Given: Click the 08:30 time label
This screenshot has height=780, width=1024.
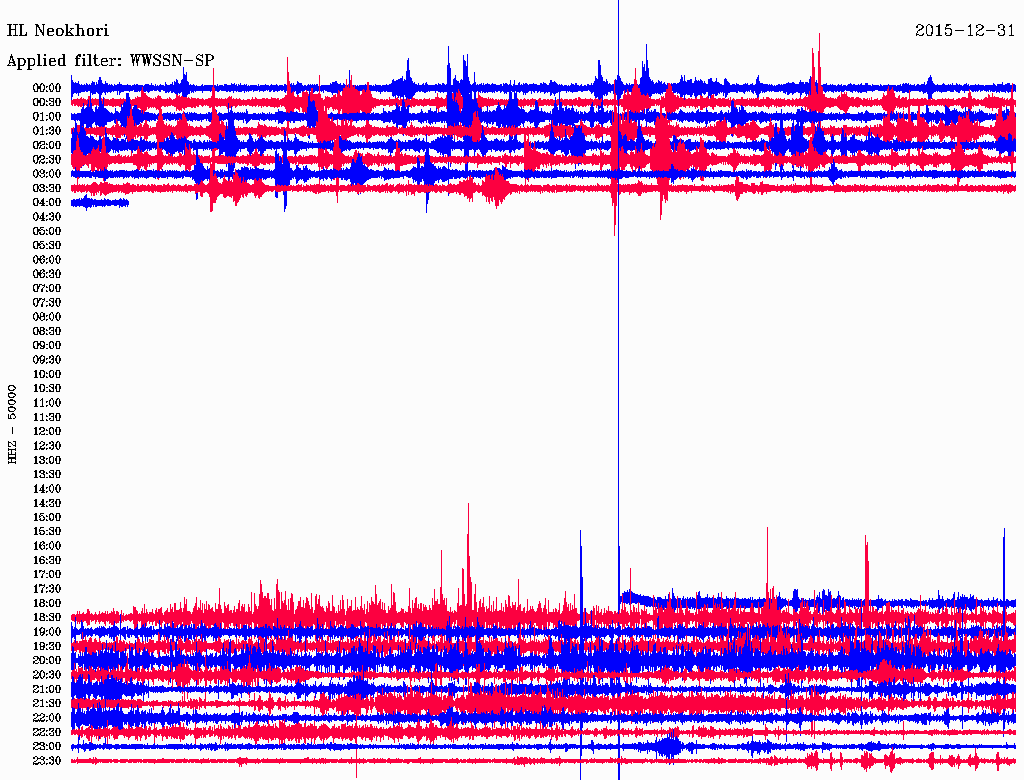Looking at the screenshot, I should pos(47,331).
